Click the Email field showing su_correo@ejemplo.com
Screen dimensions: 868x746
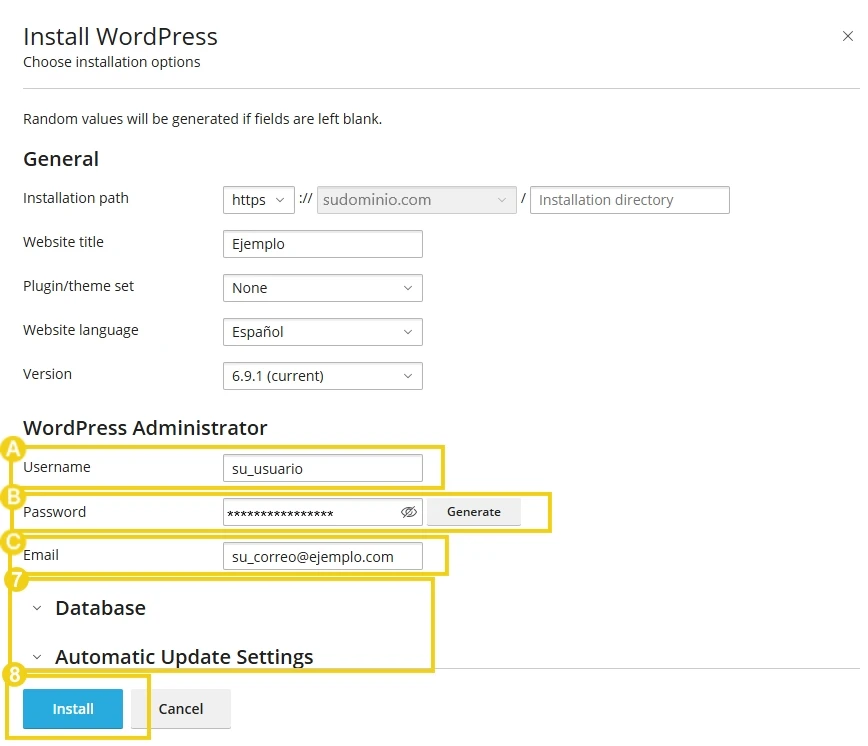(322, 557)
